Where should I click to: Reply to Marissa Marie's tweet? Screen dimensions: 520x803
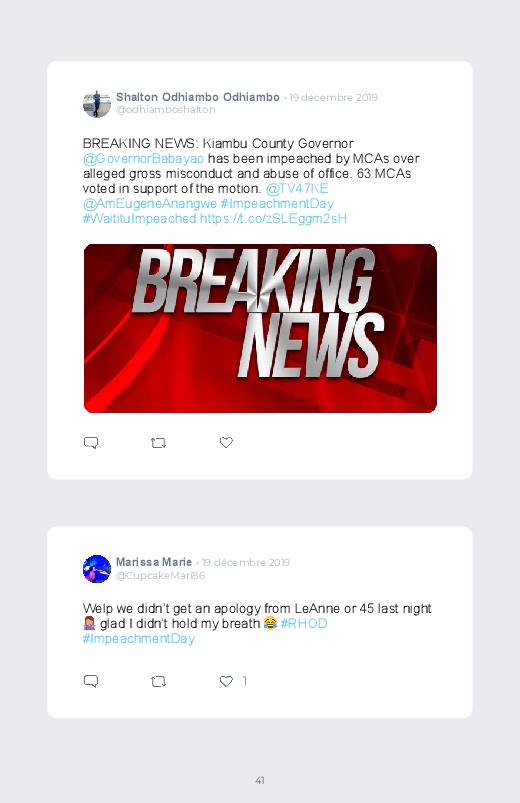click(91, 681)
